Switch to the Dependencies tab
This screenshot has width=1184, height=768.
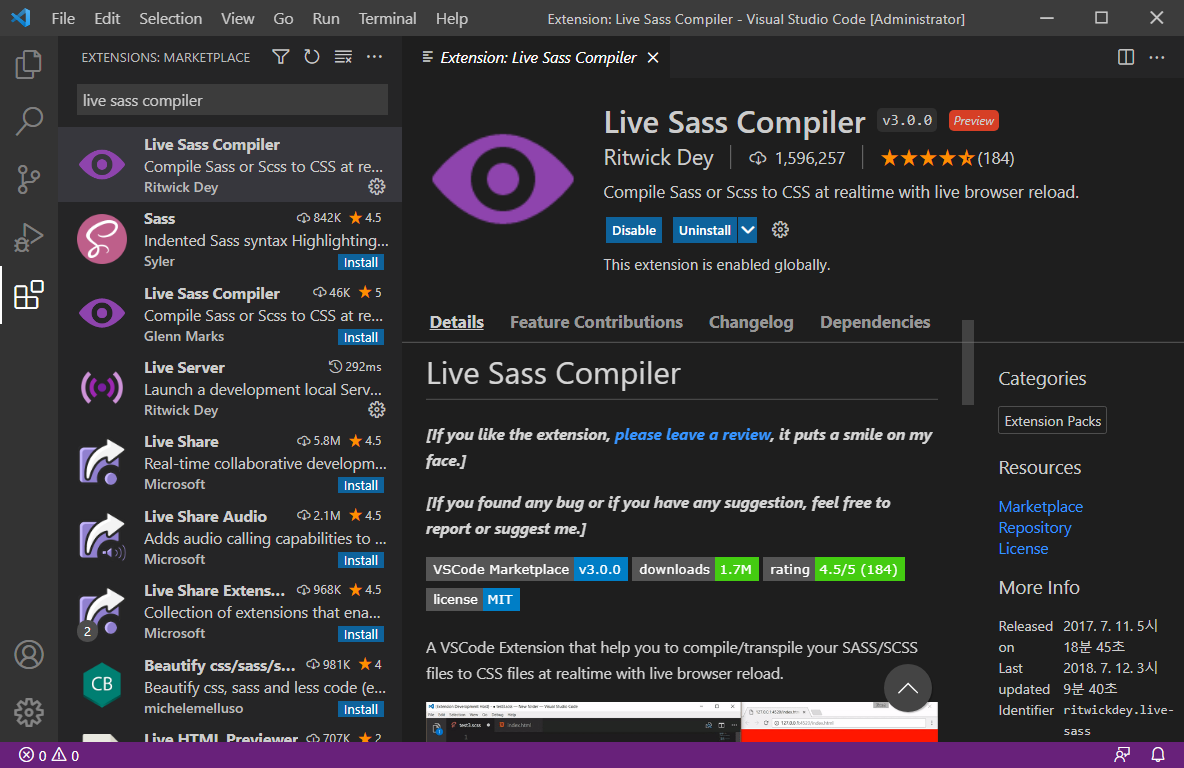tap(875, 322)
